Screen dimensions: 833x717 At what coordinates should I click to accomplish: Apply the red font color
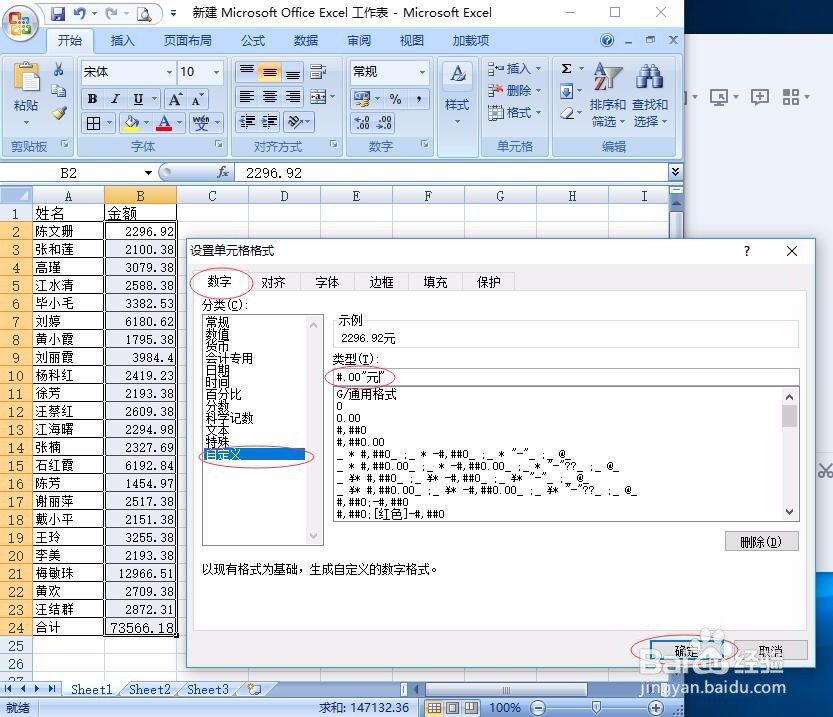click(x=164, y=123)
